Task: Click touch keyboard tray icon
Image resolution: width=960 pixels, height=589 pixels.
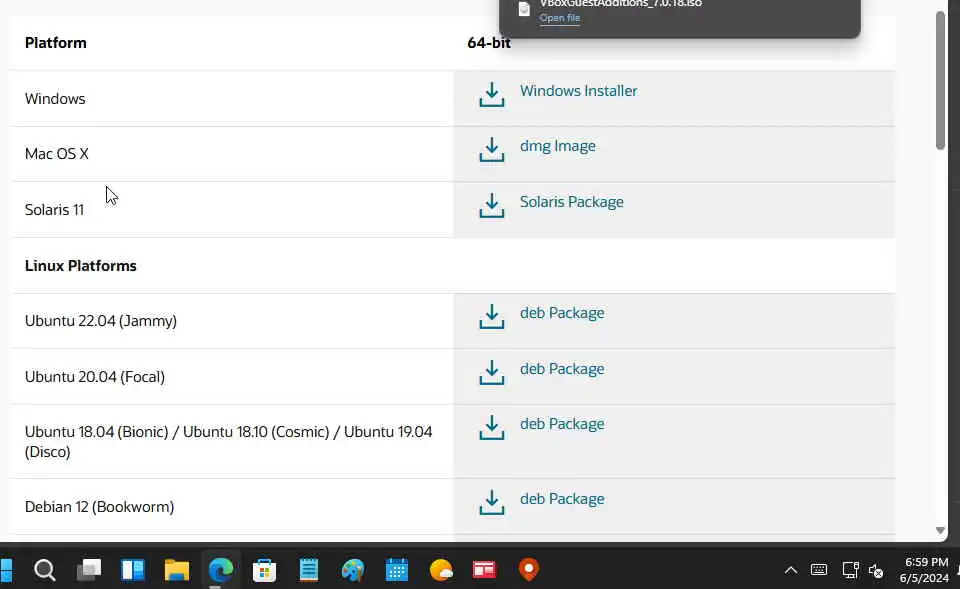Action: coord(819,570)
